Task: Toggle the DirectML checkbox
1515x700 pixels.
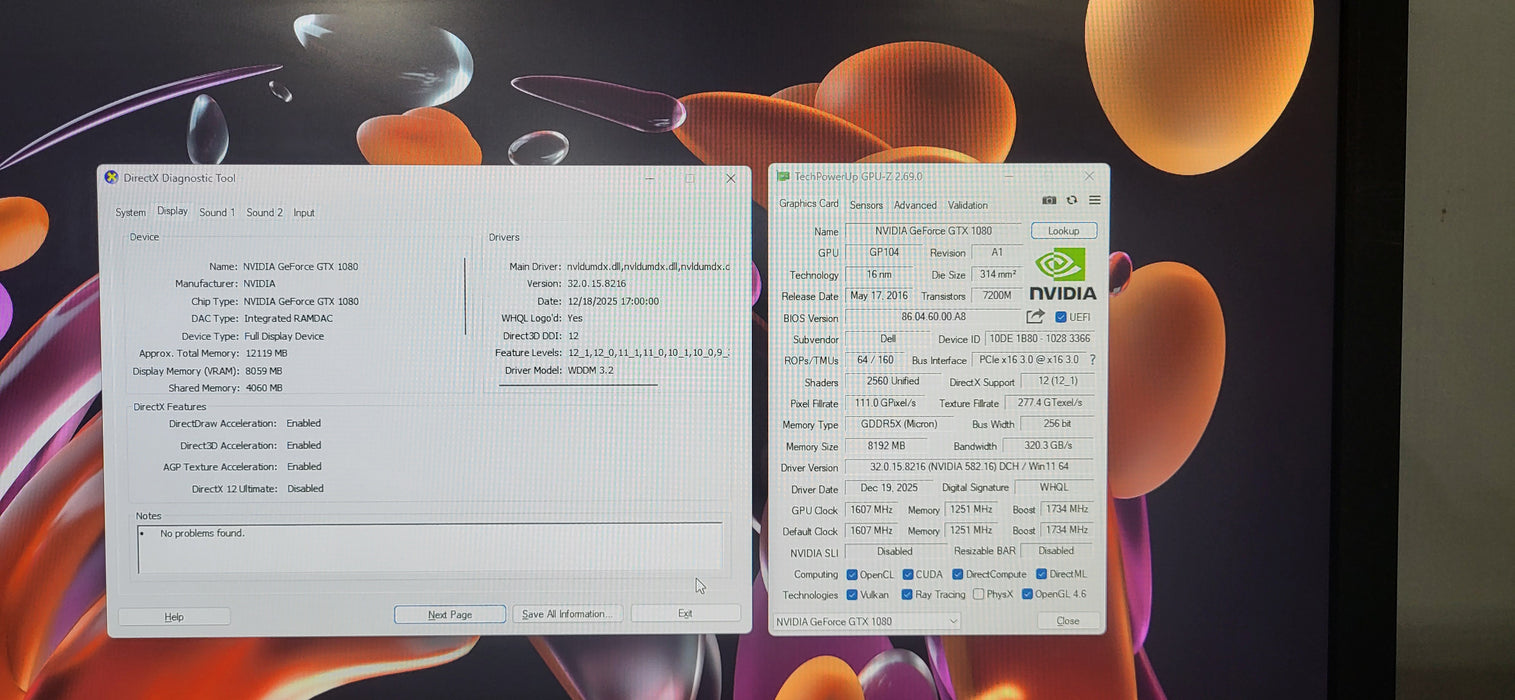Action: pos(1042,574)
